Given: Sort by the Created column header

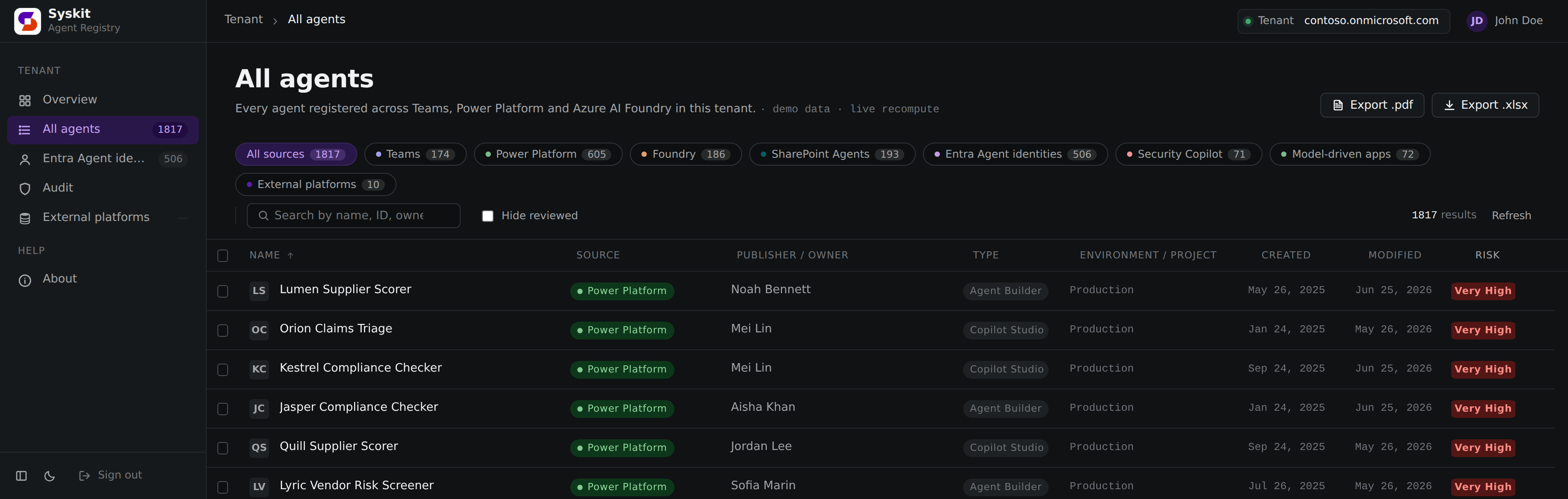Looking at the screenshot, I should pyautogui.click(x=1286, y=256).
